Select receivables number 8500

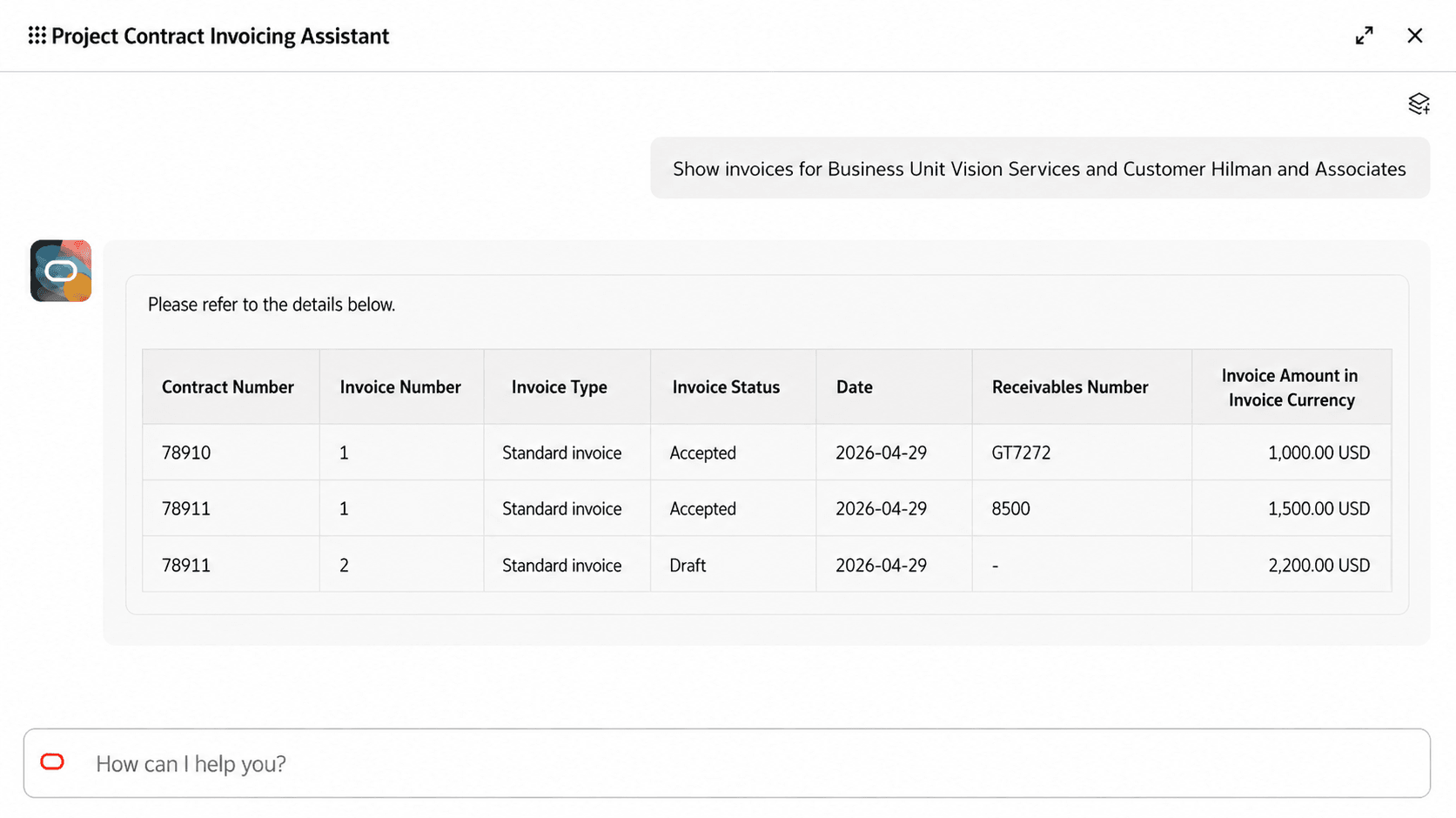tap(1010, 508)
